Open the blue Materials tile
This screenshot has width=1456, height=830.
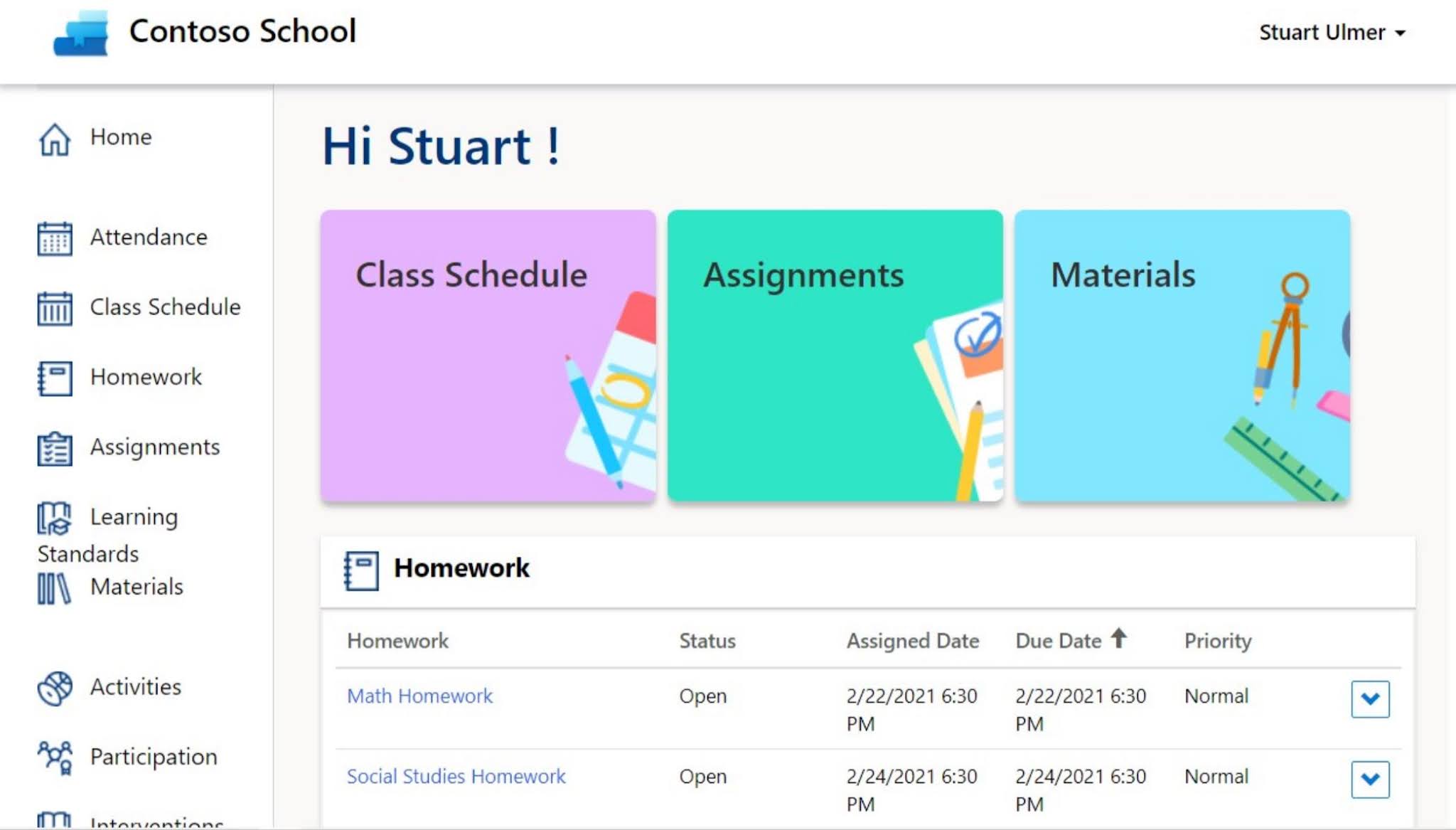coord(1182,356)
